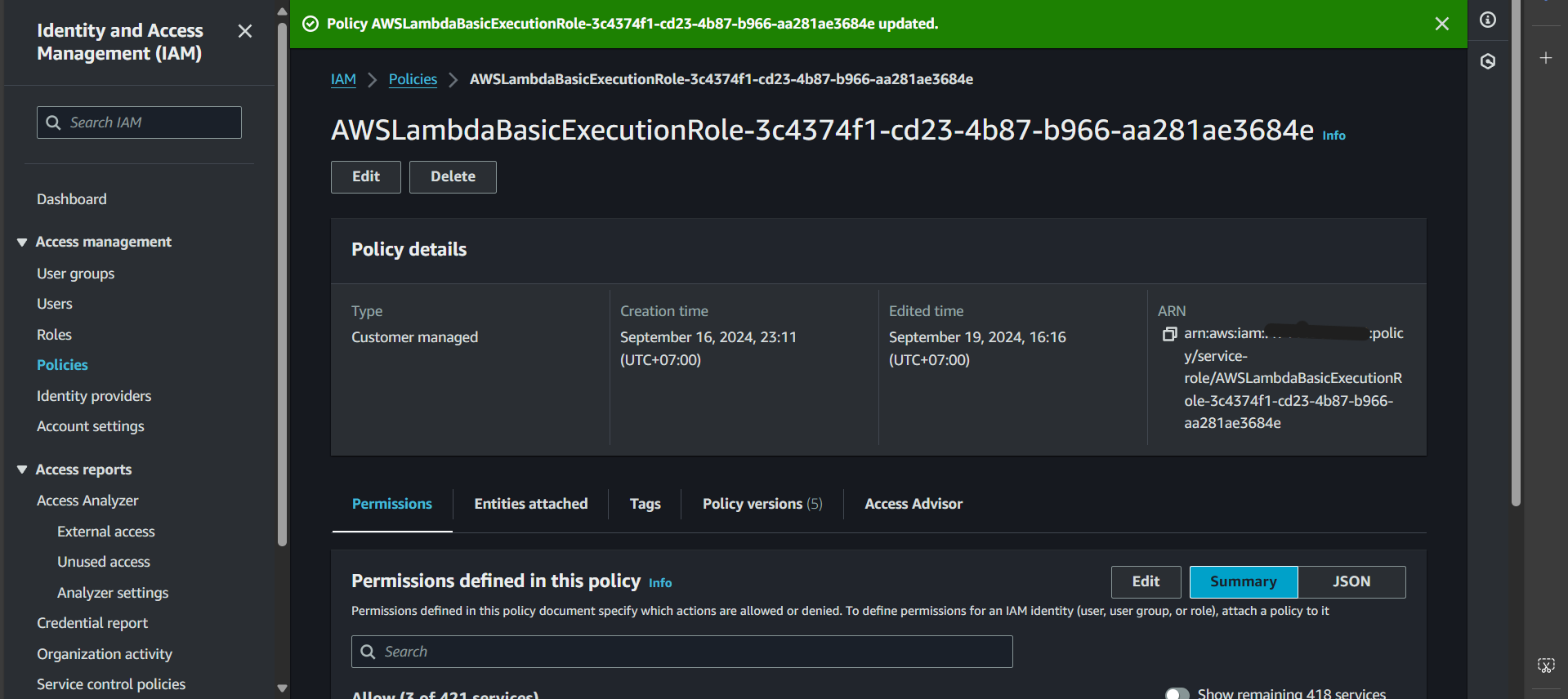Click the Delete policy button
Image resolution: width=1568 pixels, height=699 pixels.
click(453, 176)
